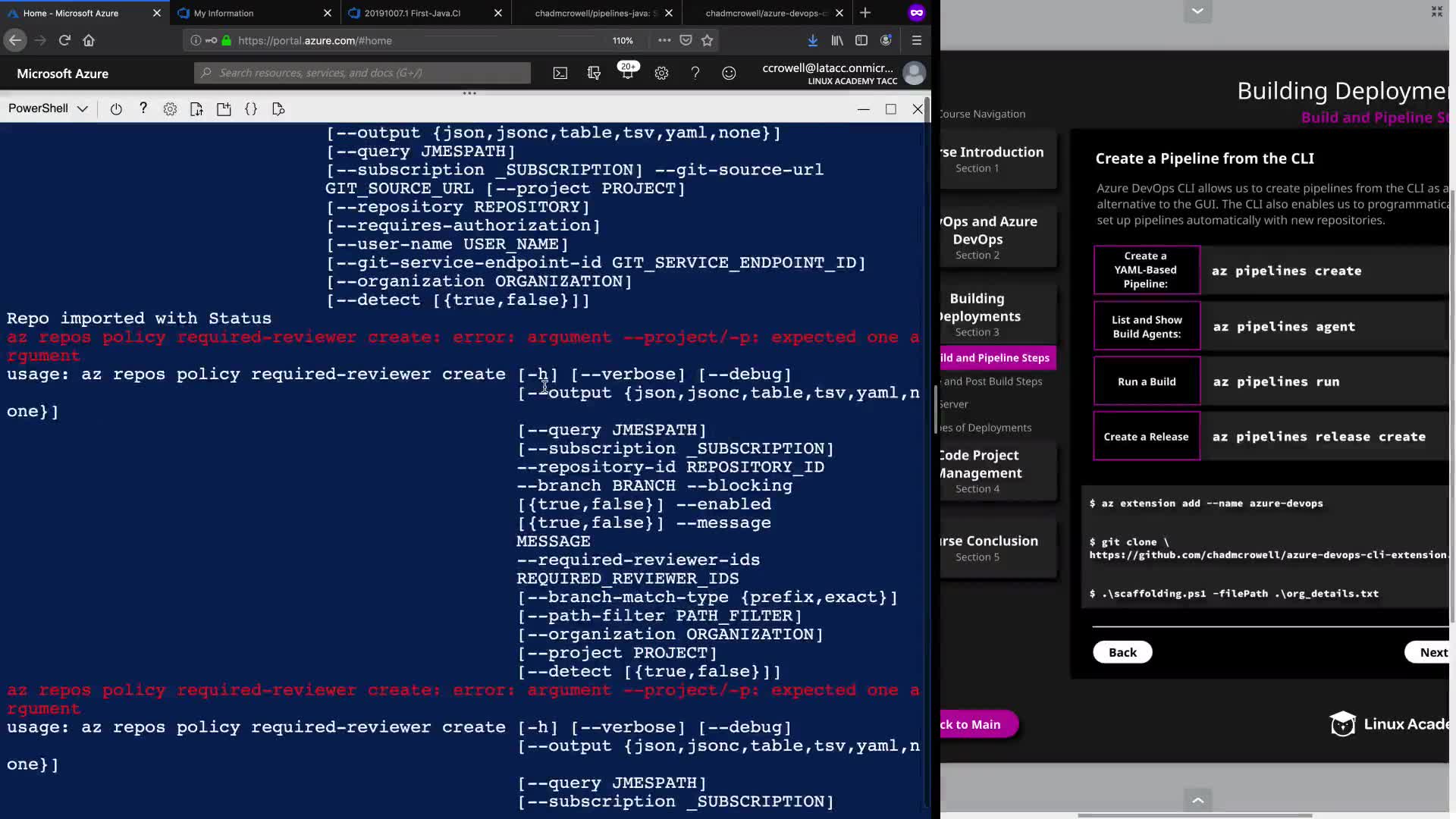Click restart Cloud Shell power icon
This screenshot has width=1456, height=819.
(x=116, y=109)
